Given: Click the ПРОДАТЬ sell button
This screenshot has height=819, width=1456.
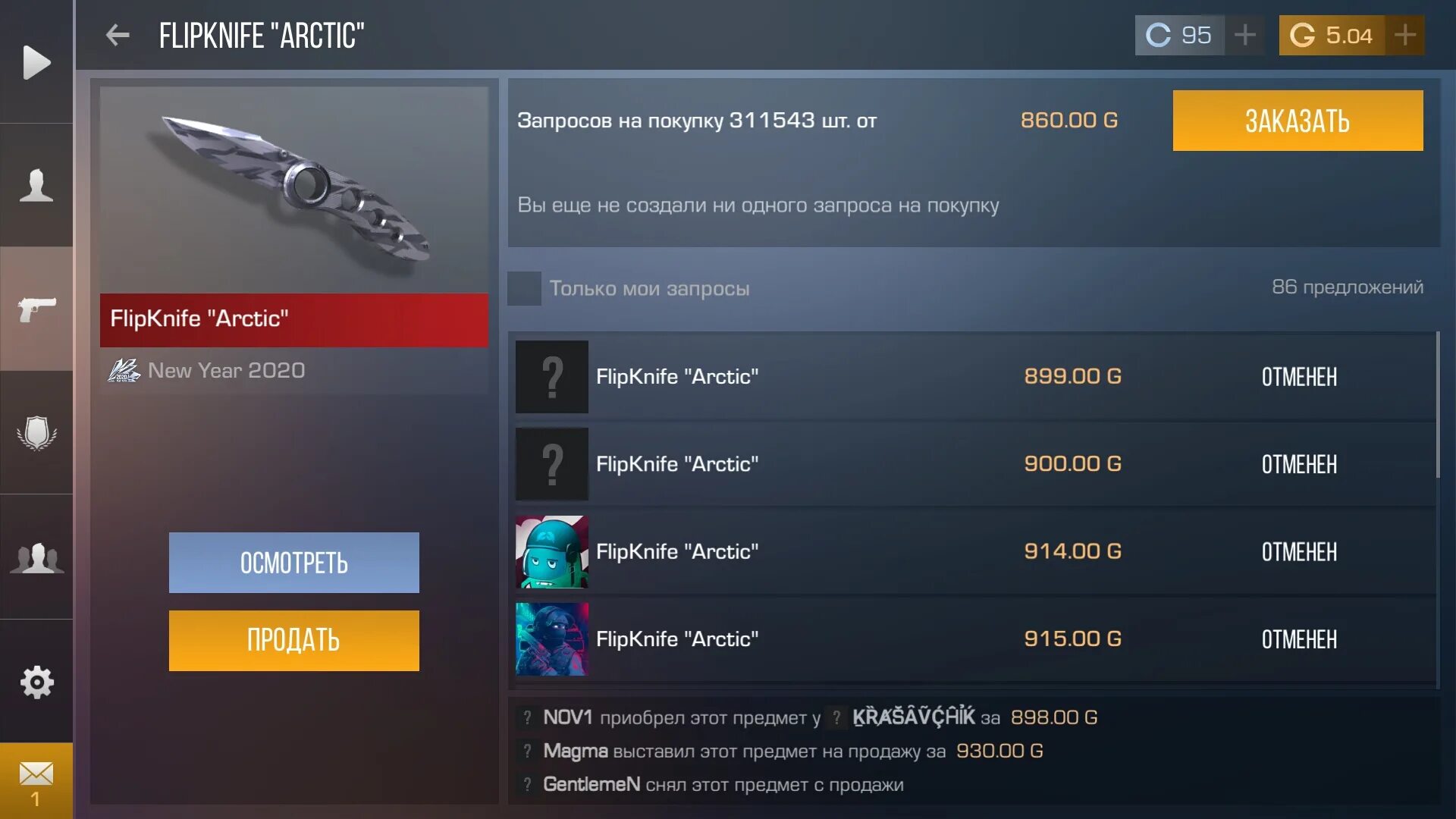Looking at the screenshot, I should coord(293,641).
